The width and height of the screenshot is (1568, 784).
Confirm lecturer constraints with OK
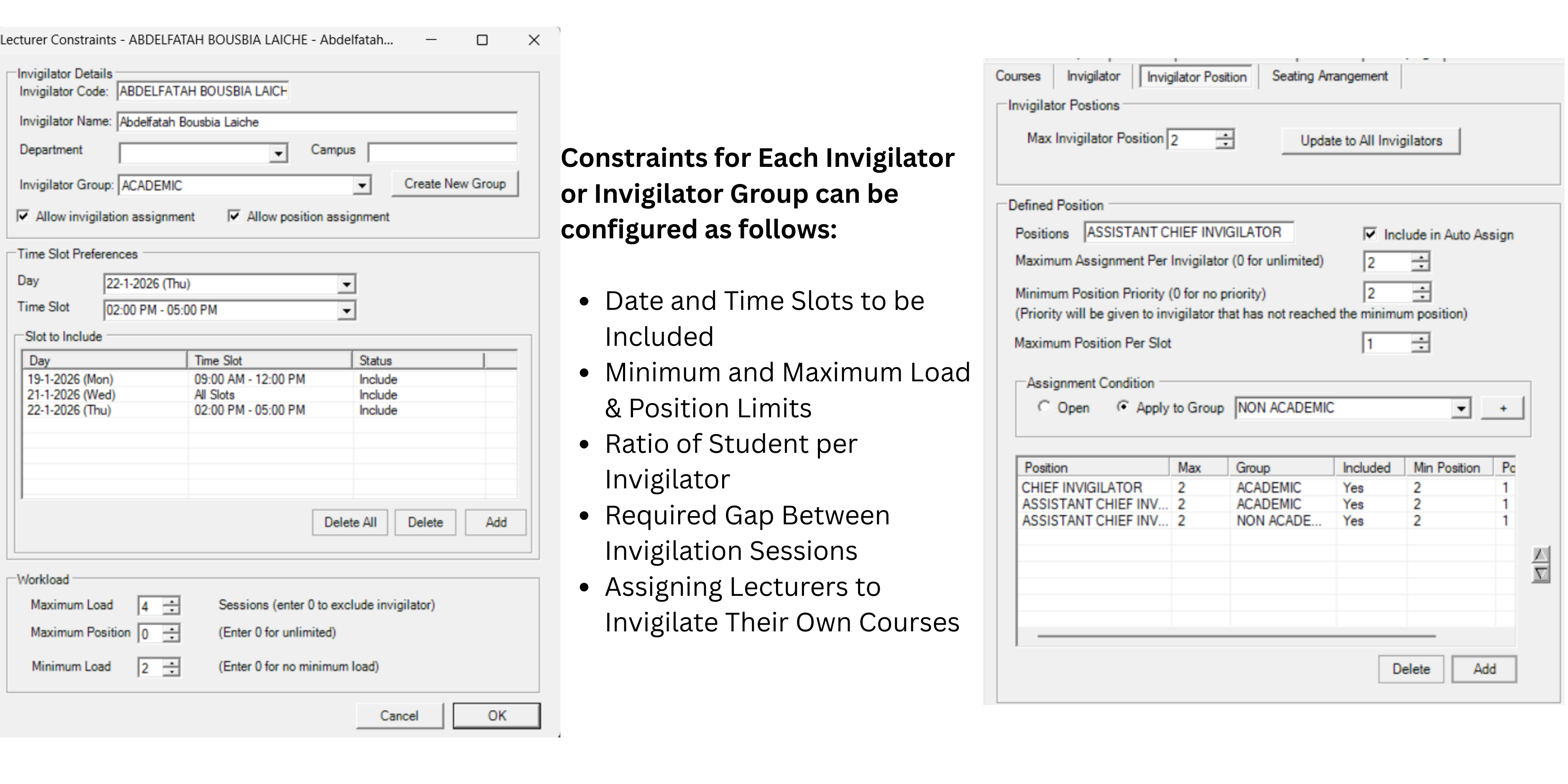point(497,715)
